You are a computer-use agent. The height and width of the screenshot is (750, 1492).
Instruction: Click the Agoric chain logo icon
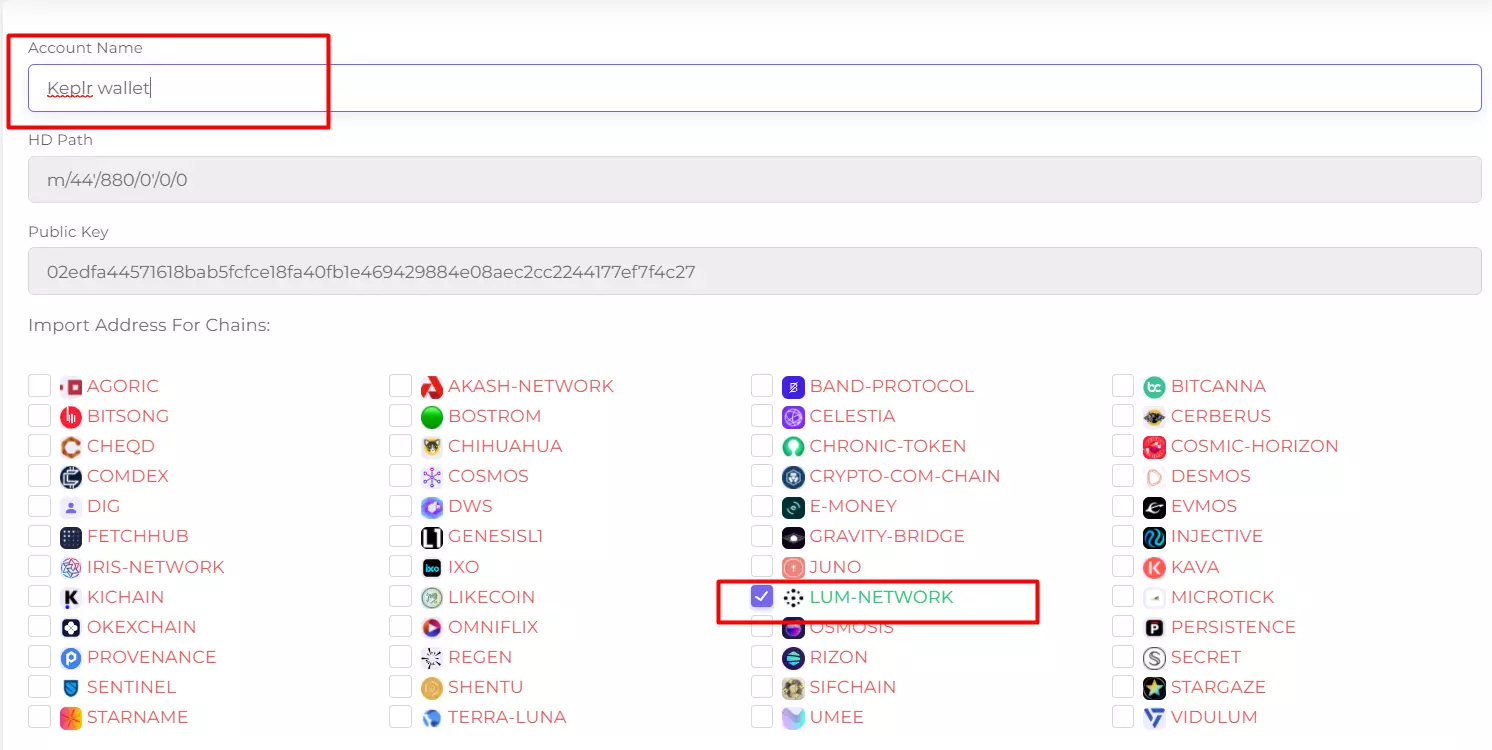point(71,387)
